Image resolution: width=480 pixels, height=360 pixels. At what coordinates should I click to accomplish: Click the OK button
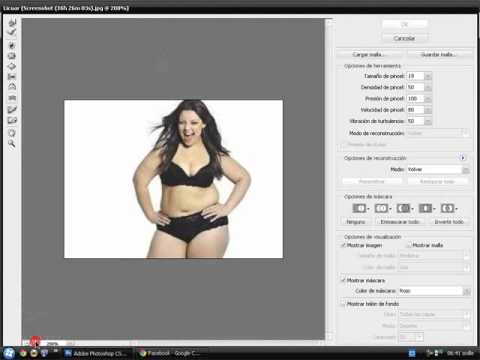[x=404, y=24]
